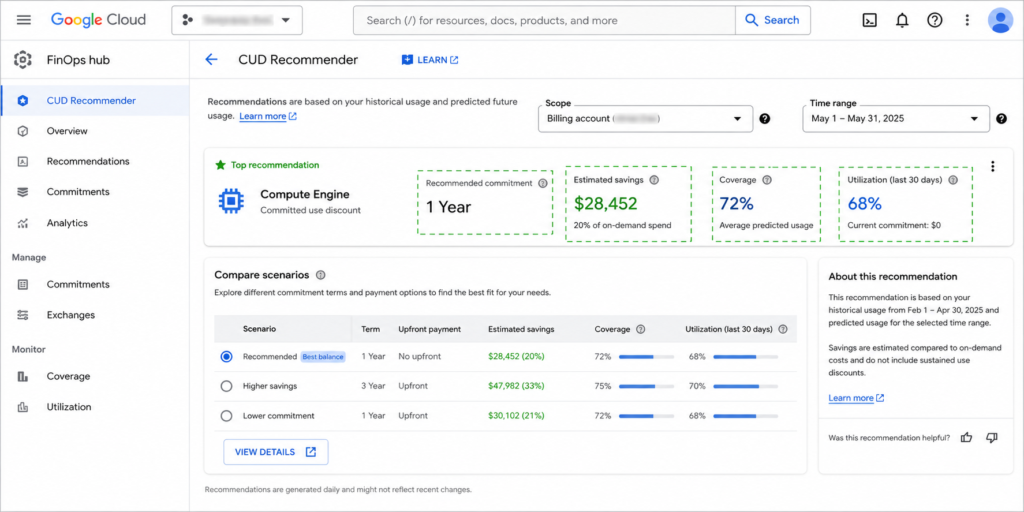This screenshot has width=1024, height=512.
Task: Open the main navigation hamburger menu
Action: tap(24, 20)
